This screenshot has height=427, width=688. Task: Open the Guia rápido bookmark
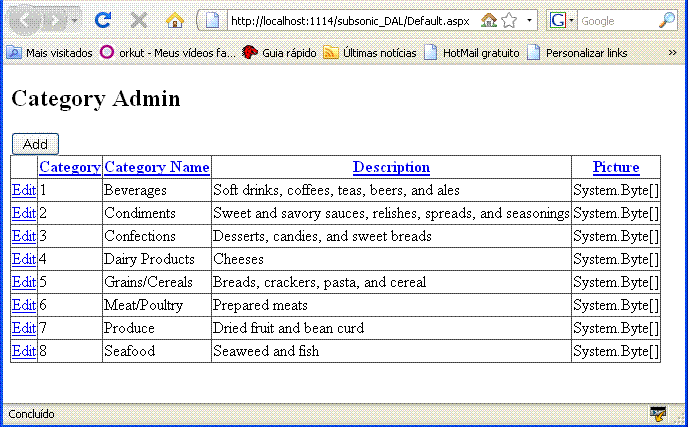pyautogui.click(x=280, y=53)
